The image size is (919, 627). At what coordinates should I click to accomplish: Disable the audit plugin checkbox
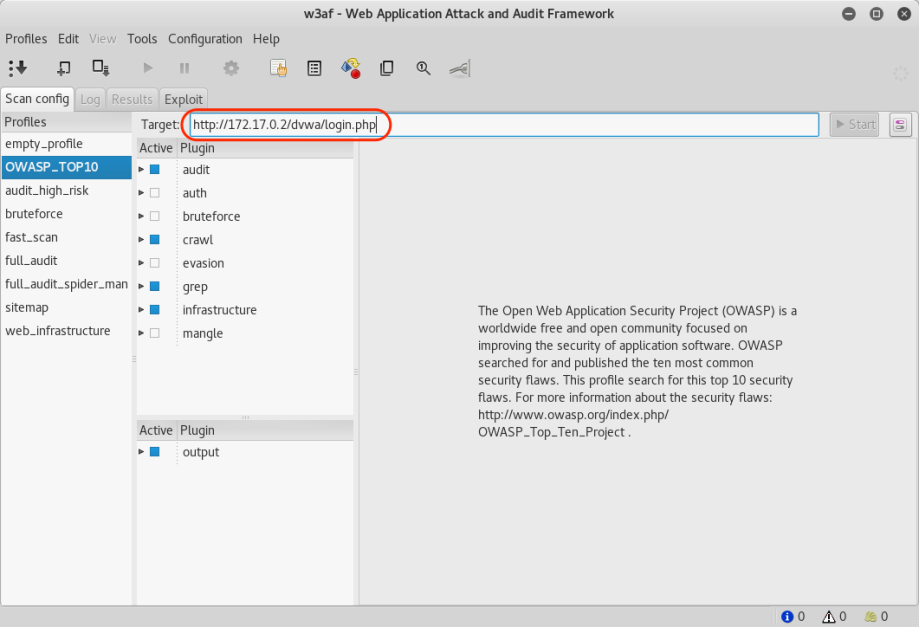155,169
